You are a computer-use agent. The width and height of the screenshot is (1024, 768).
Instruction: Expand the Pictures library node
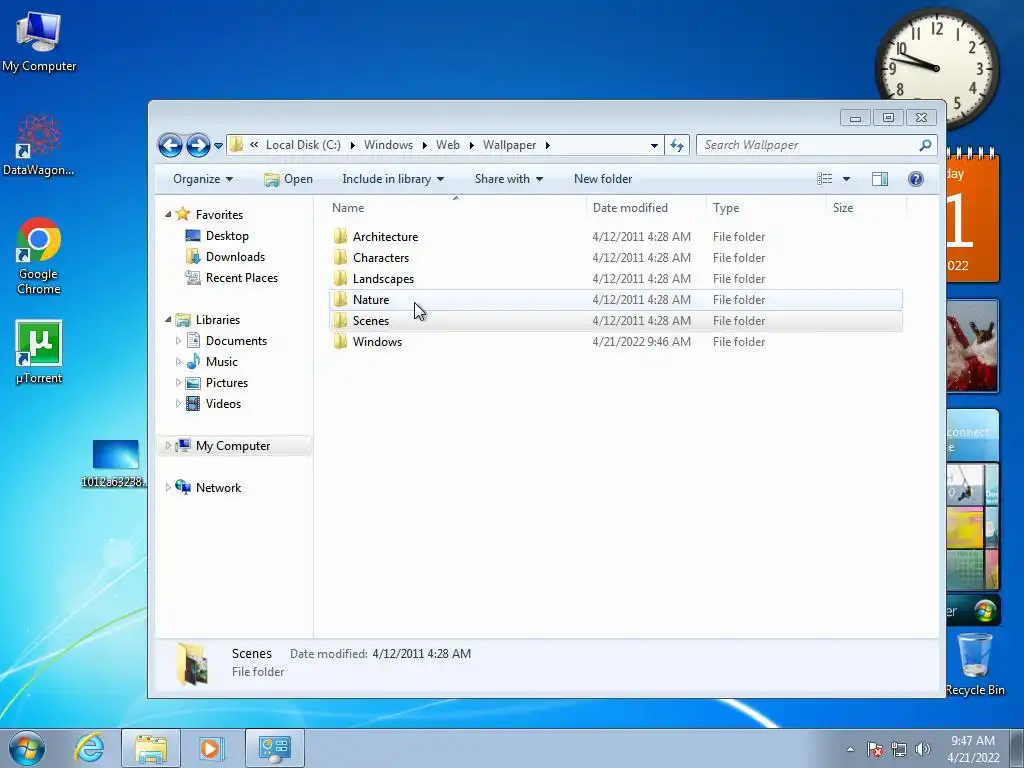[x=178, y=383]
